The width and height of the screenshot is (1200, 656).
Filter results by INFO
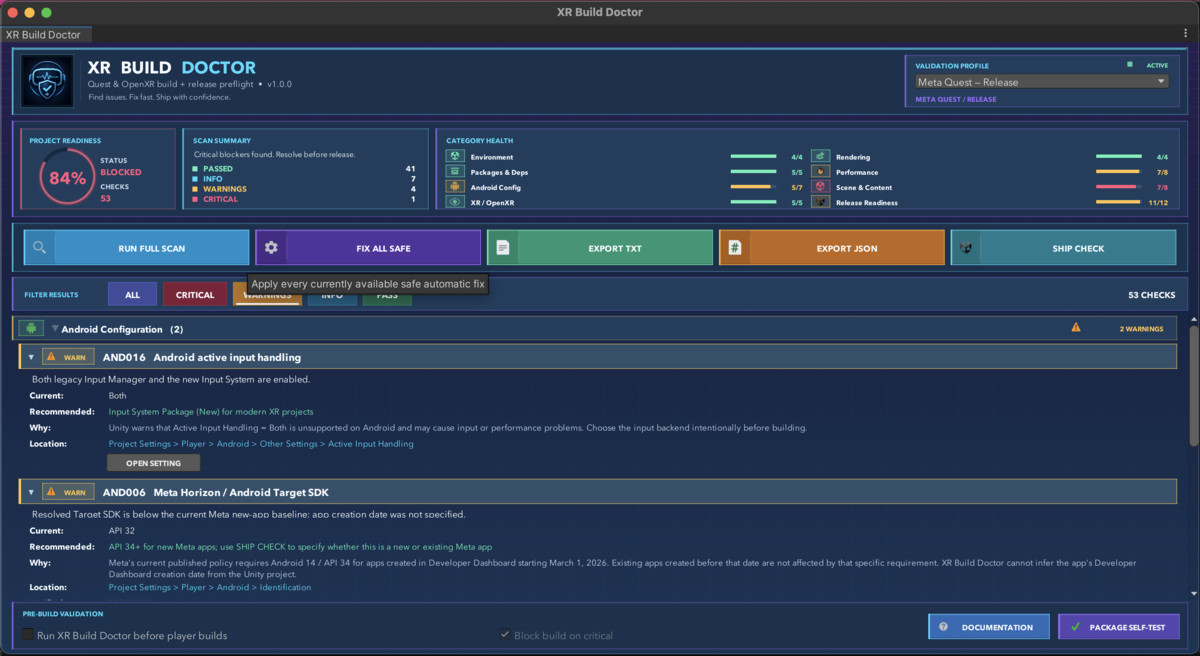coord(332,294)
